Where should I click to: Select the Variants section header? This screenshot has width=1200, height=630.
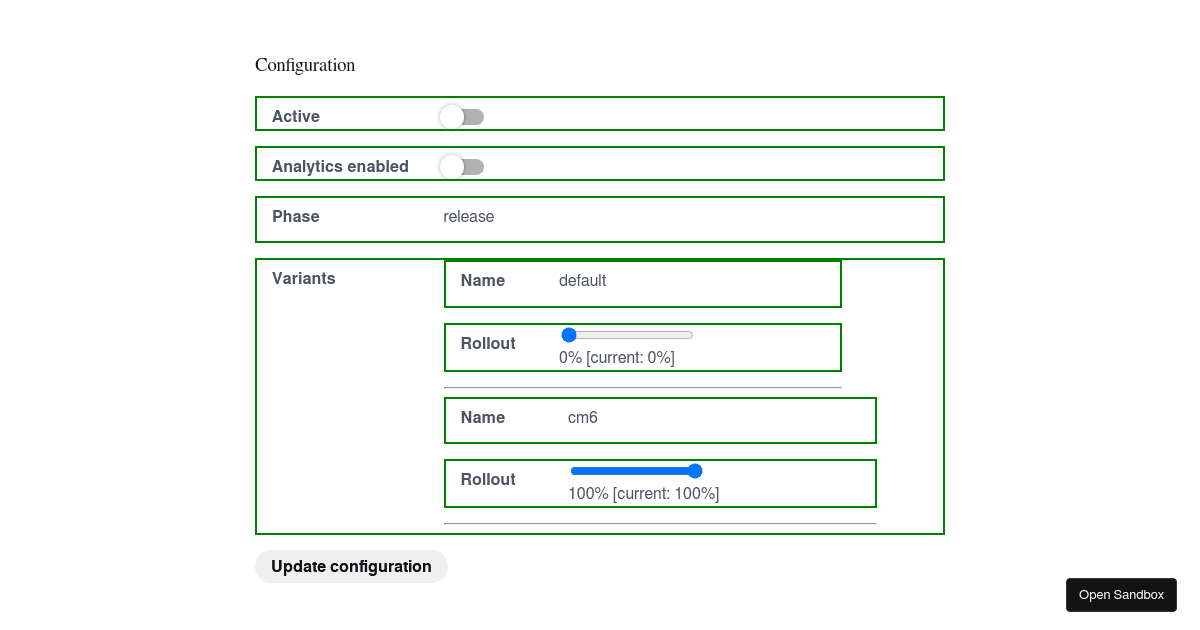point(303,278)
